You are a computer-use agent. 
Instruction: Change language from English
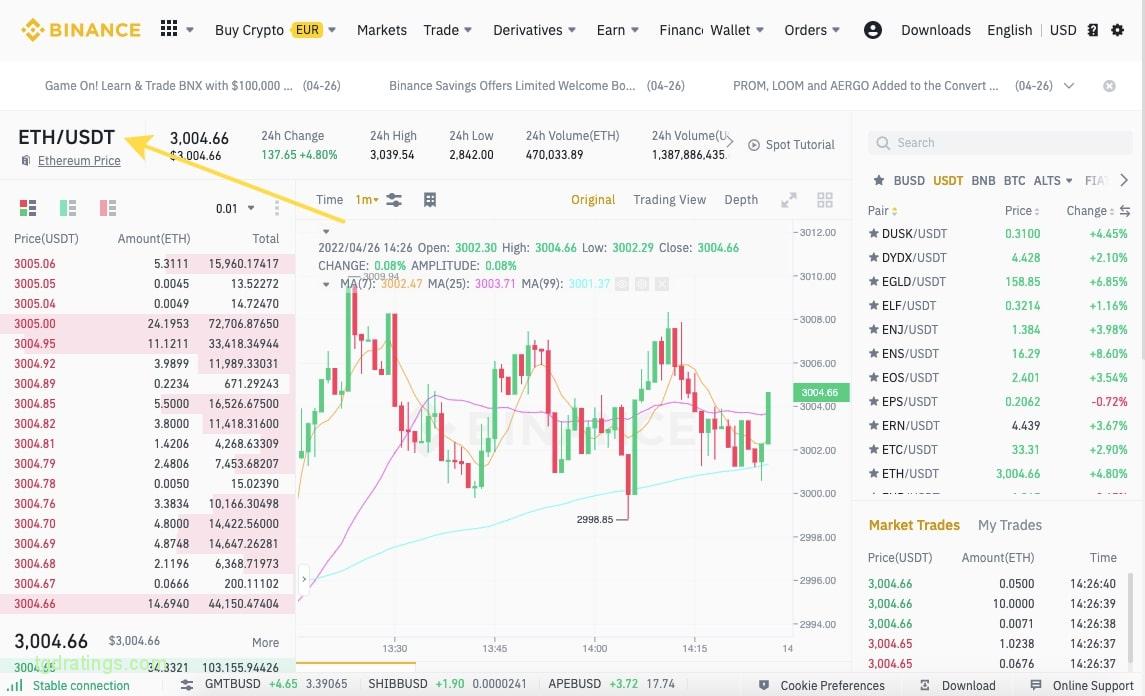pyautogui.click(x=1010, y=30)
